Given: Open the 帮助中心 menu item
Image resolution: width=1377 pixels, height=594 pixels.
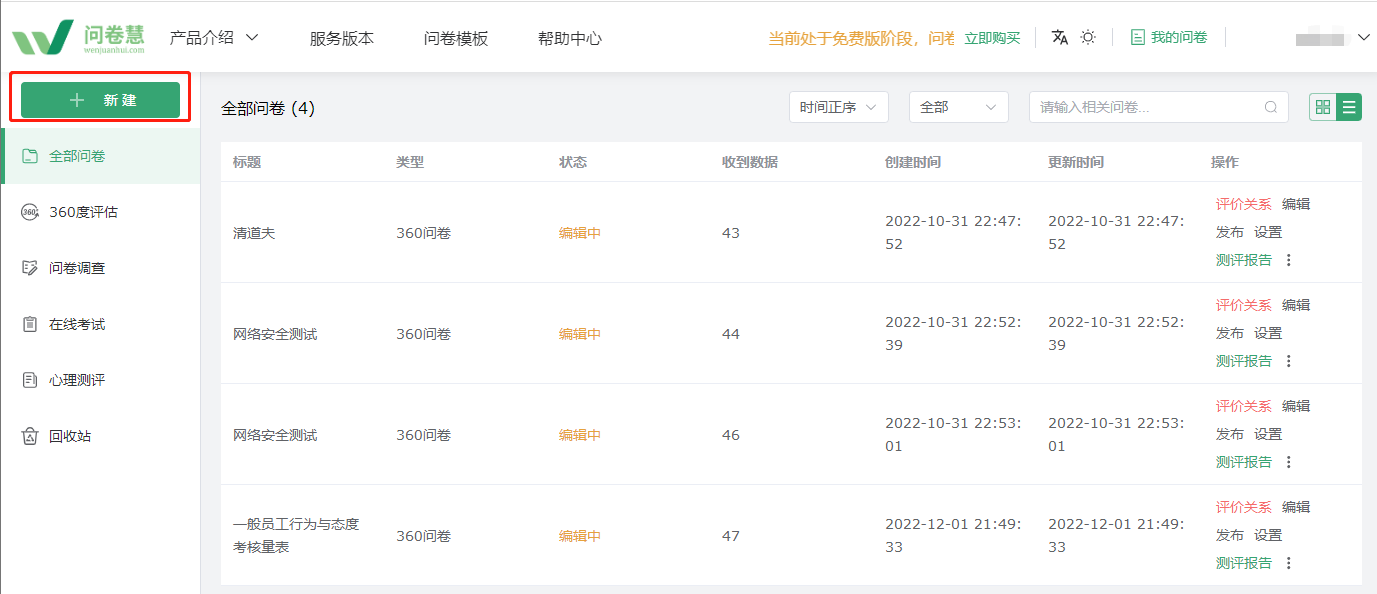Looking at the screenshot, I should [x=570, y=38].
